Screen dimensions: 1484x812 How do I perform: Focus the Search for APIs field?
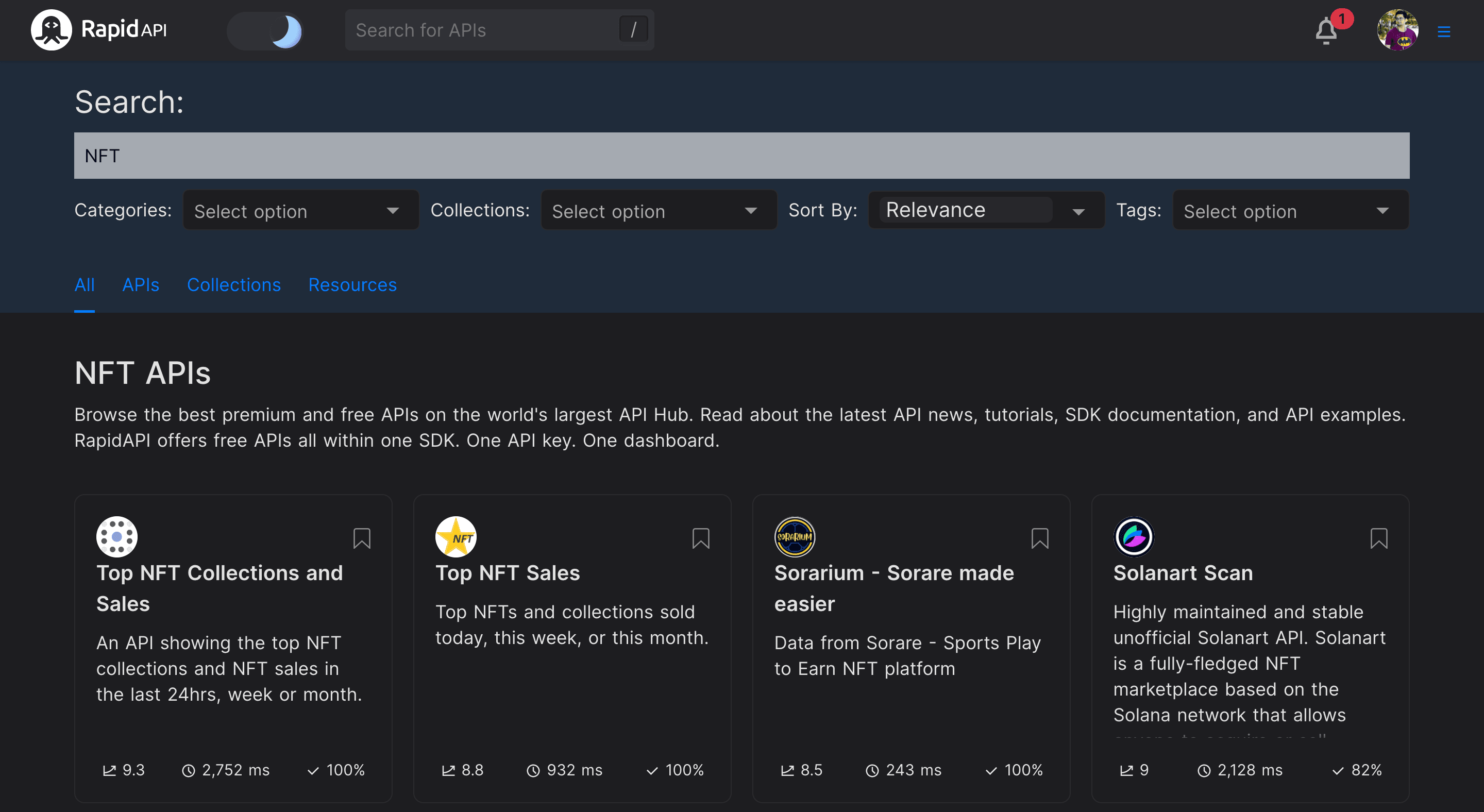[499, 30]
